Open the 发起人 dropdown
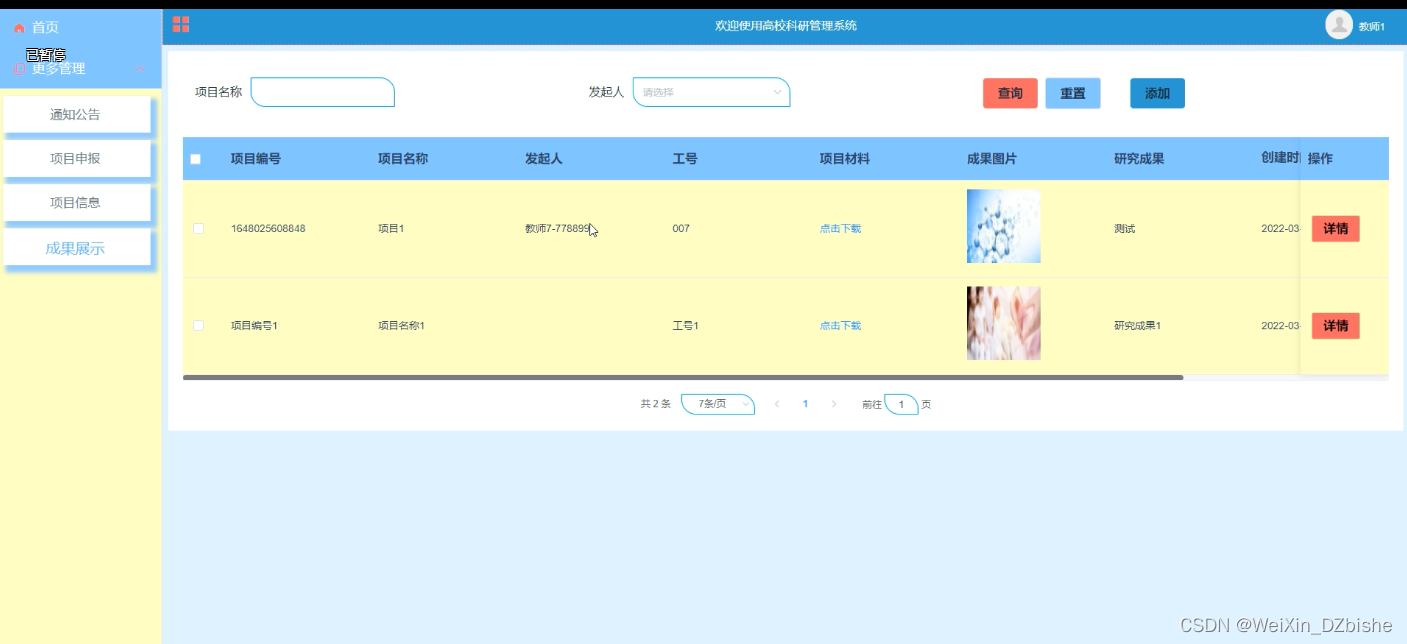The width and height of the screenshot is (1407, 644). [x=711, y=92]
